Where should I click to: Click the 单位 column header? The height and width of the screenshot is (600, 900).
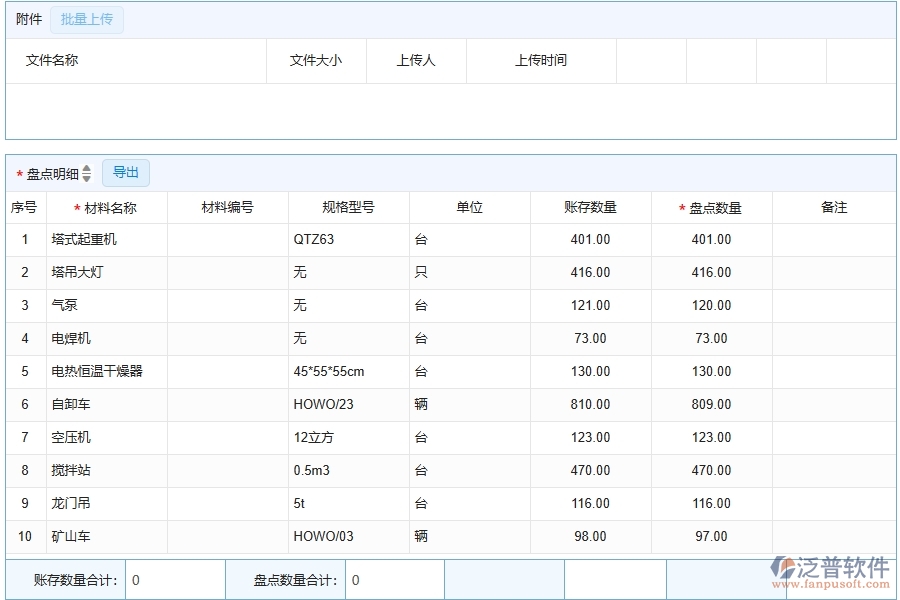click(470, 207)
